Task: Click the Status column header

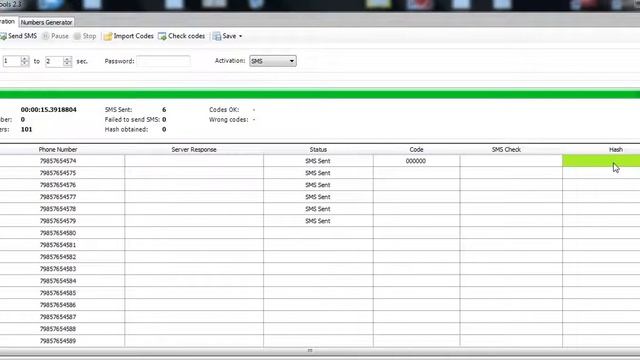Action: 318,150
